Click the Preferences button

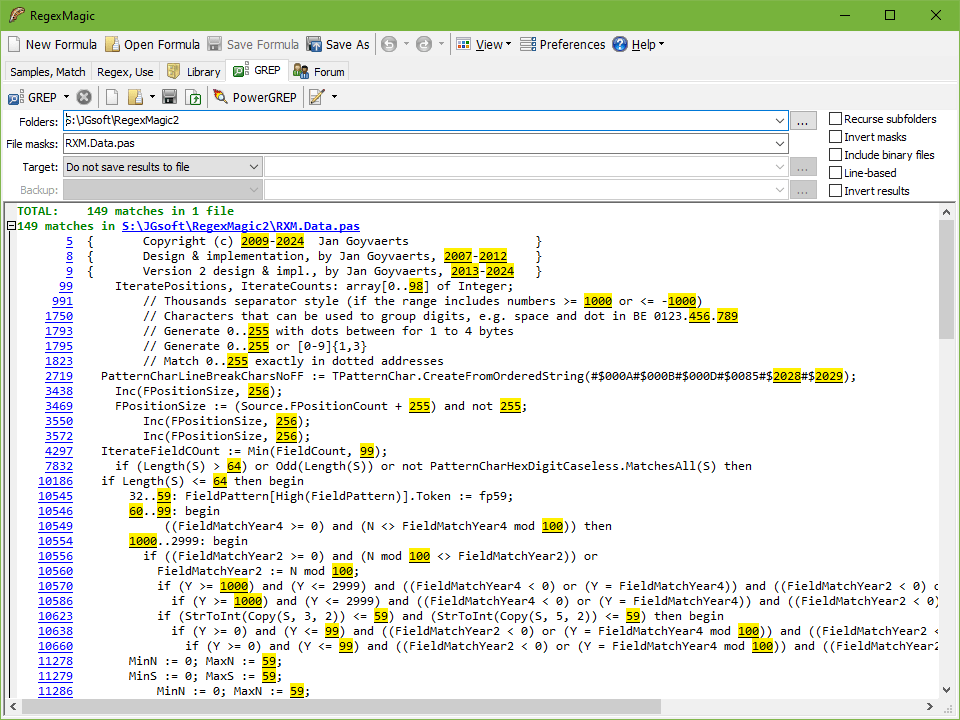pos(563,45)
